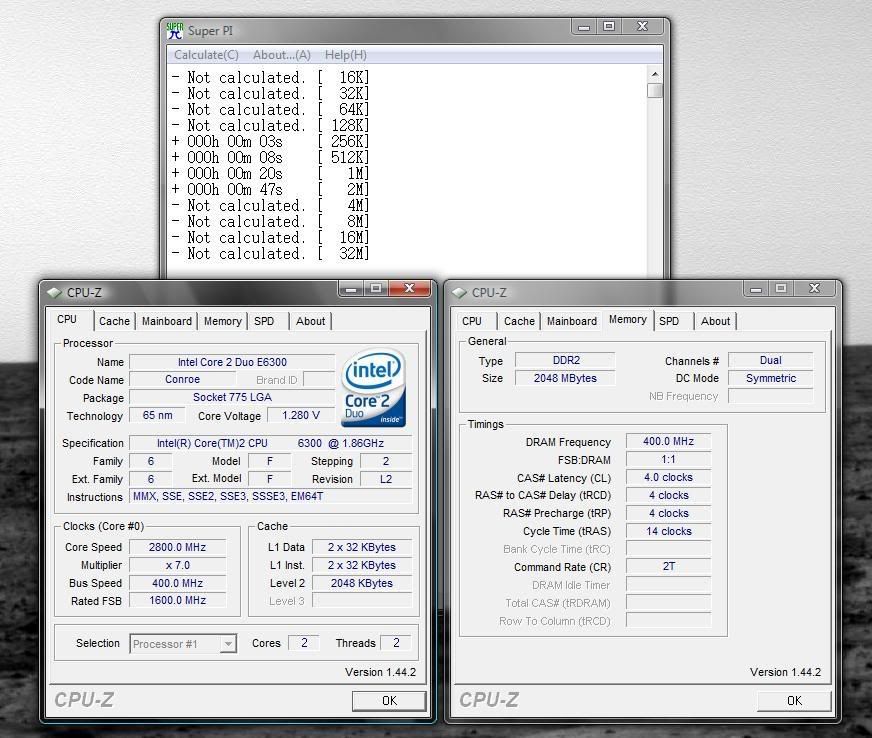
Task: Click the Channels # value 'Dual'
Action: pos(771,360)
